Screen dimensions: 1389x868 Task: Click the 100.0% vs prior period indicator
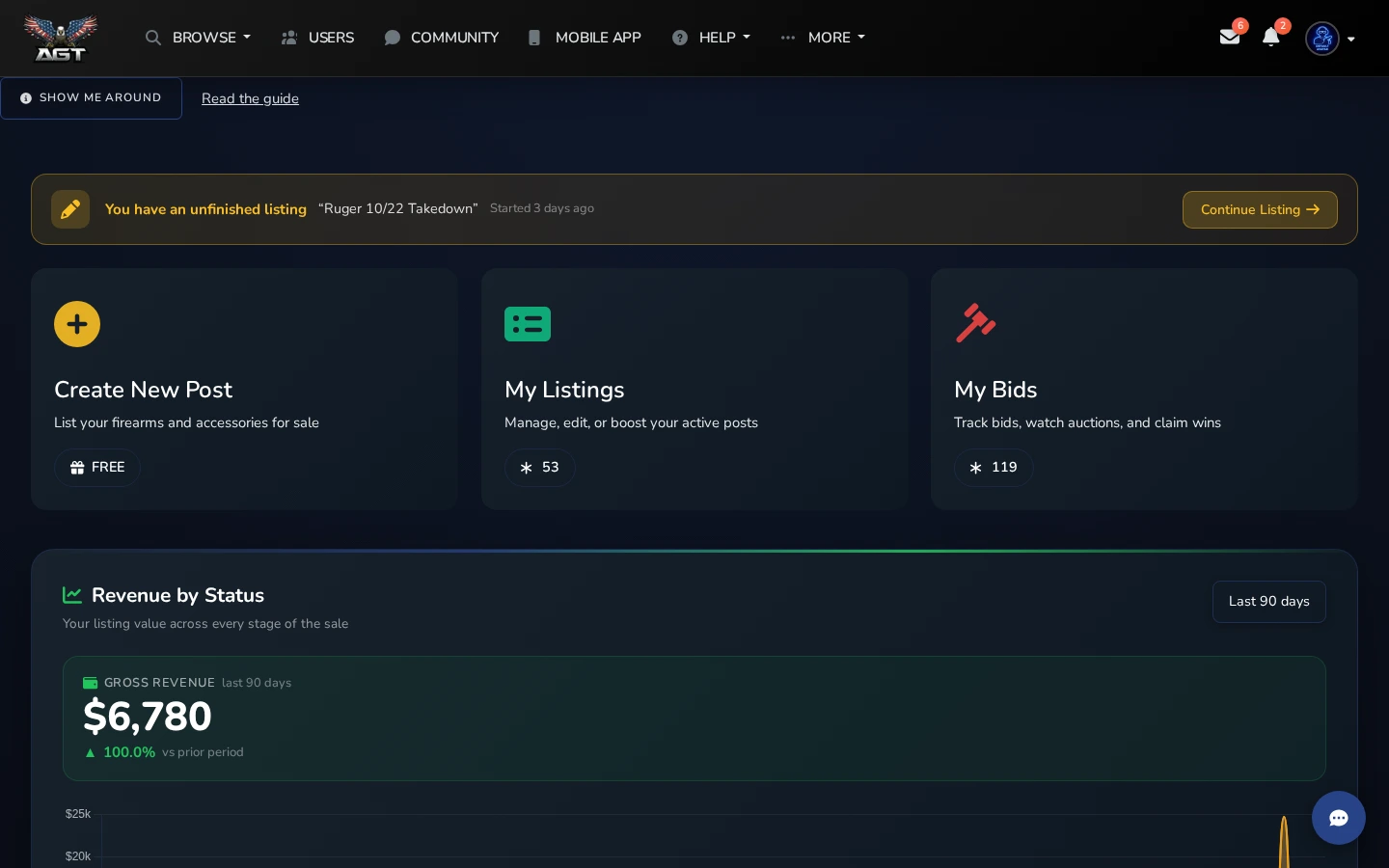pos(164,752)
